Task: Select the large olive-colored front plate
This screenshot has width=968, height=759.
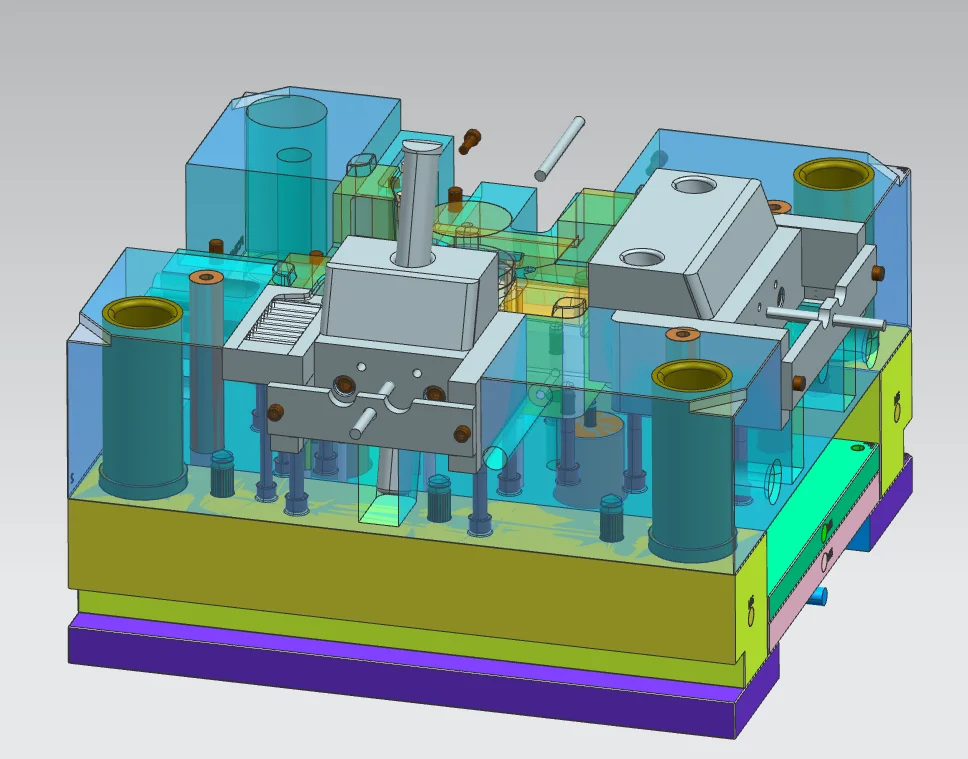Action: 401,581
